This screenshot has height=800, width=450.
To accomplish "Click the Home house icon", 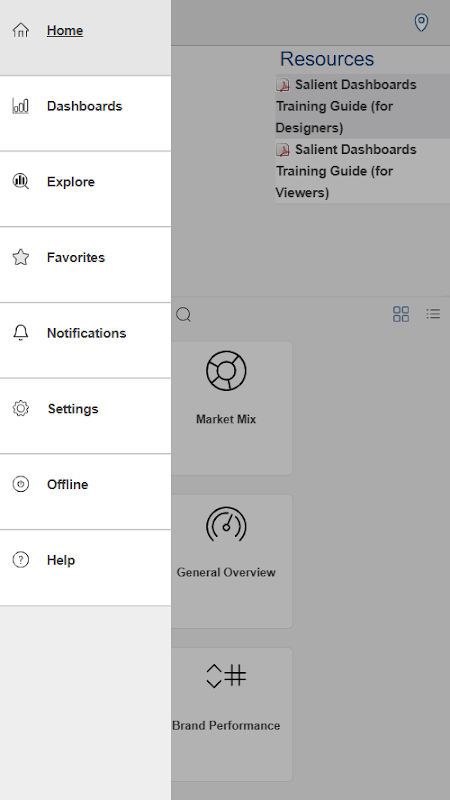I will point(20,30).
